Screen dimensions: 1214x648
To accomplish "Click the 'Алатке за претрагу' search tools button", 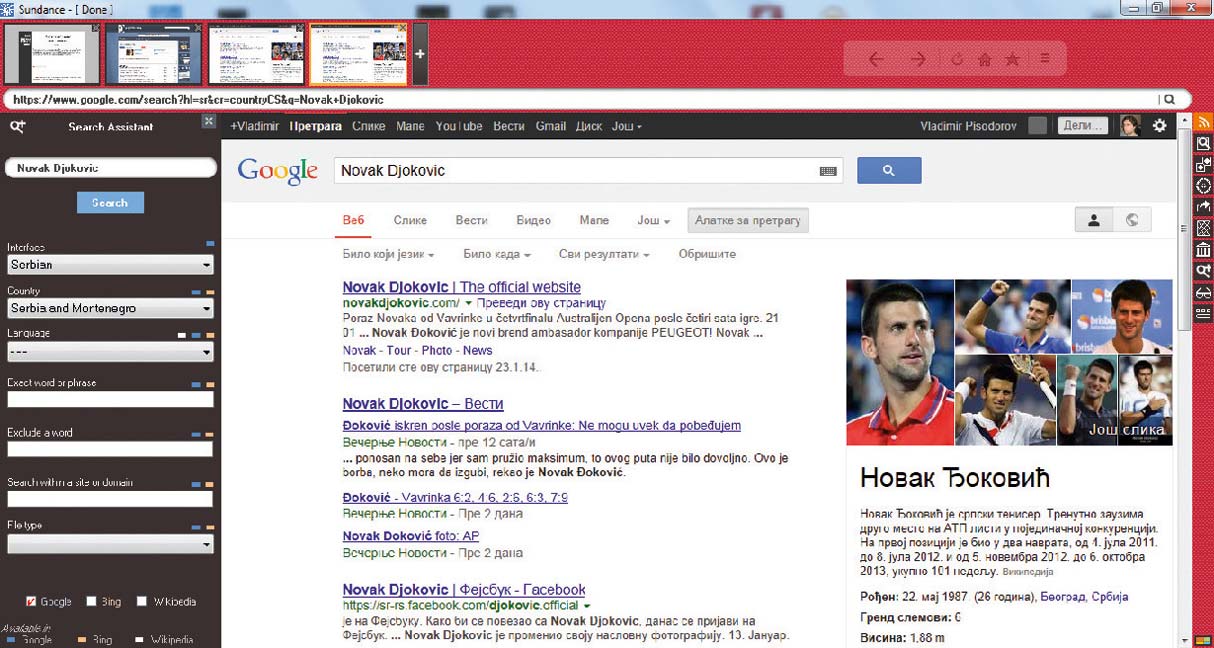I will (748, 220).
